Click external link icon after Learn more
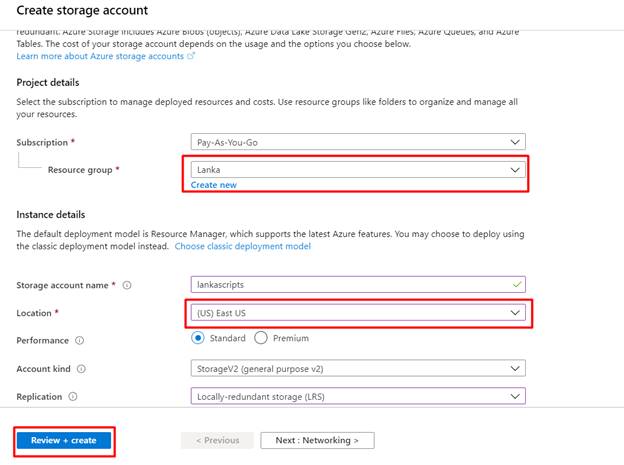The image size is (624, 465). (x=191, y=56)
